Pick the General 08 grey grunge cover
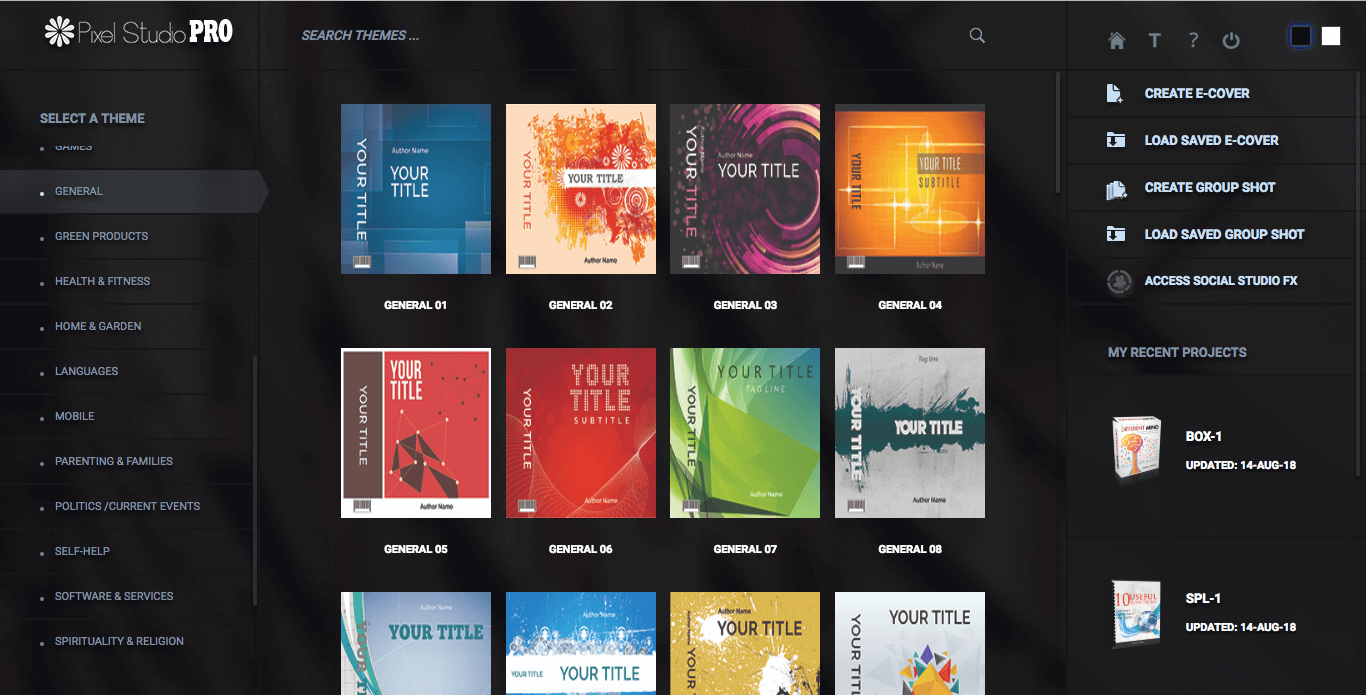 [910, 433]
